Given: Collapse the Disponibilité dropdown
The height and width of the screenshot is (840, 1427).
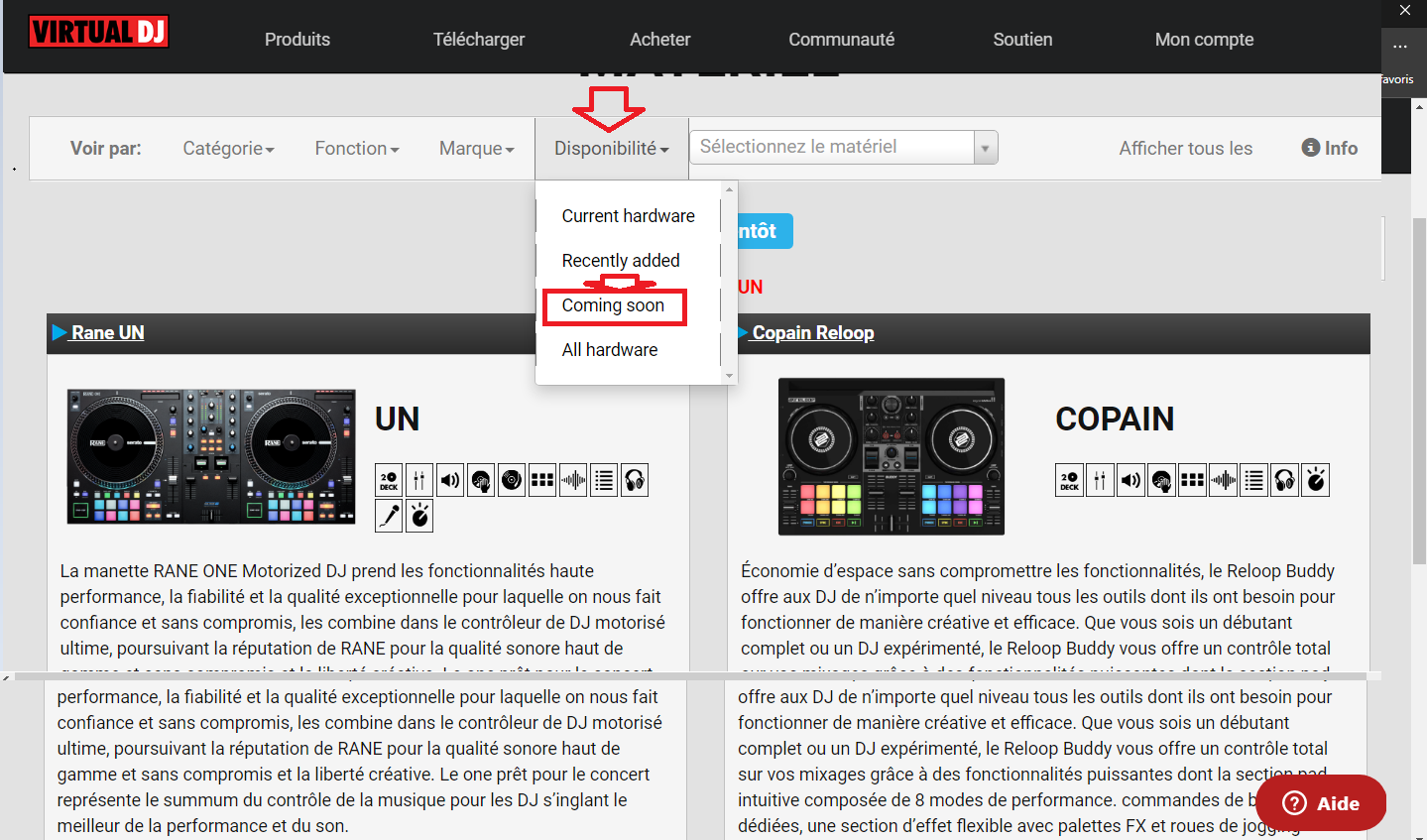Looking at the screenshot, I should point(612,148).
